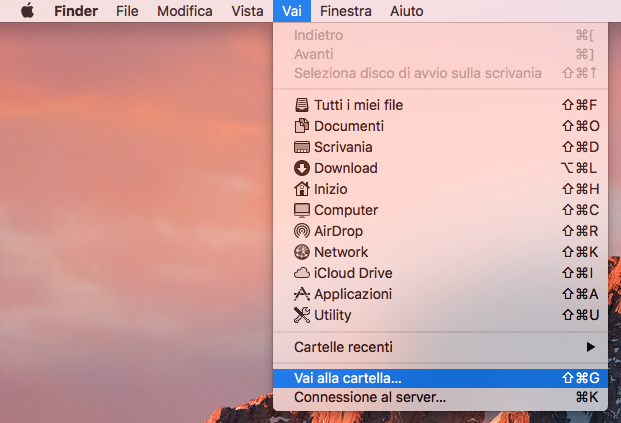This screenshot has width=621, height=423.
Task: Select Connessione al server… entry
Action: (x=440, y=397)
